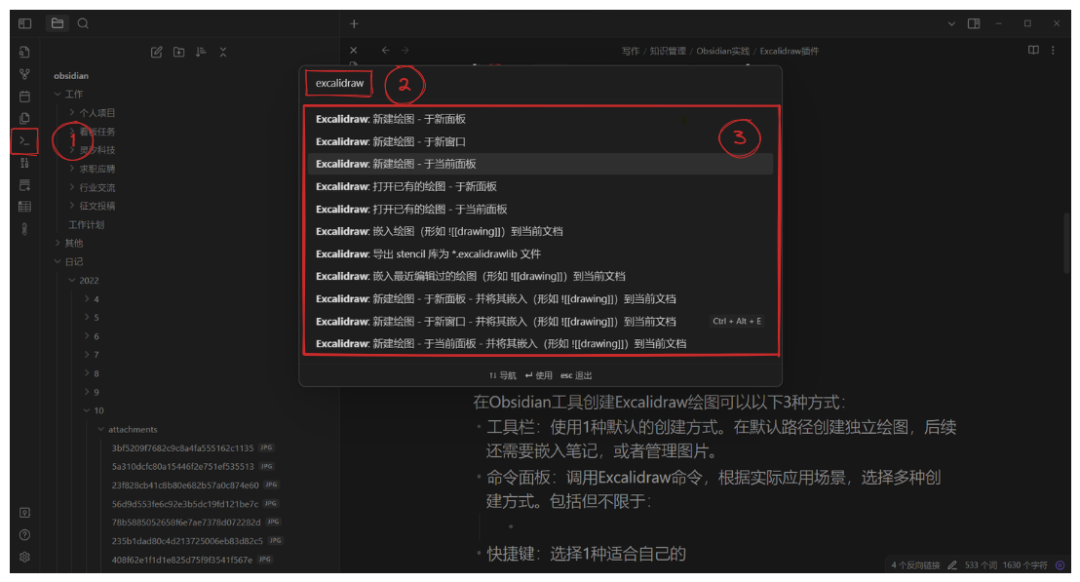
Task: Expand the 行业交流 folder
Action: click(72, 187)
